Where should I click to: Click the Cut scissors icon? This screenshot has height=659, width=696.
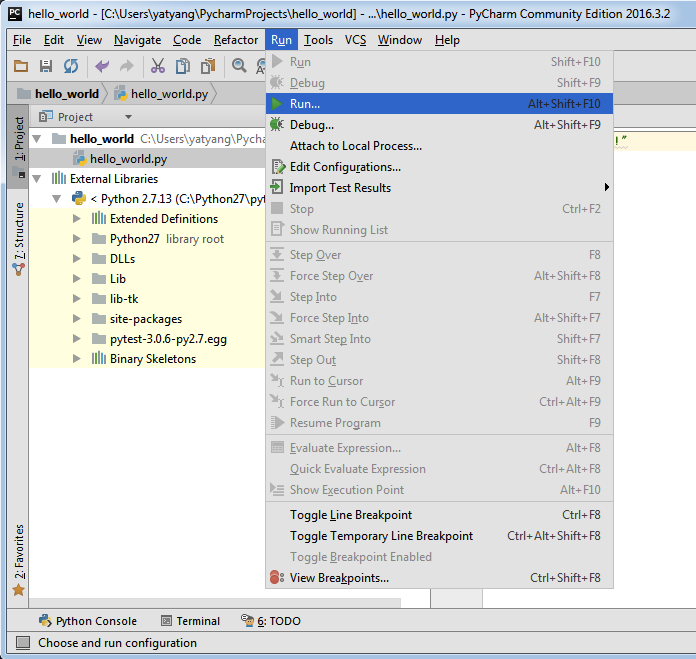coord(158,66)
